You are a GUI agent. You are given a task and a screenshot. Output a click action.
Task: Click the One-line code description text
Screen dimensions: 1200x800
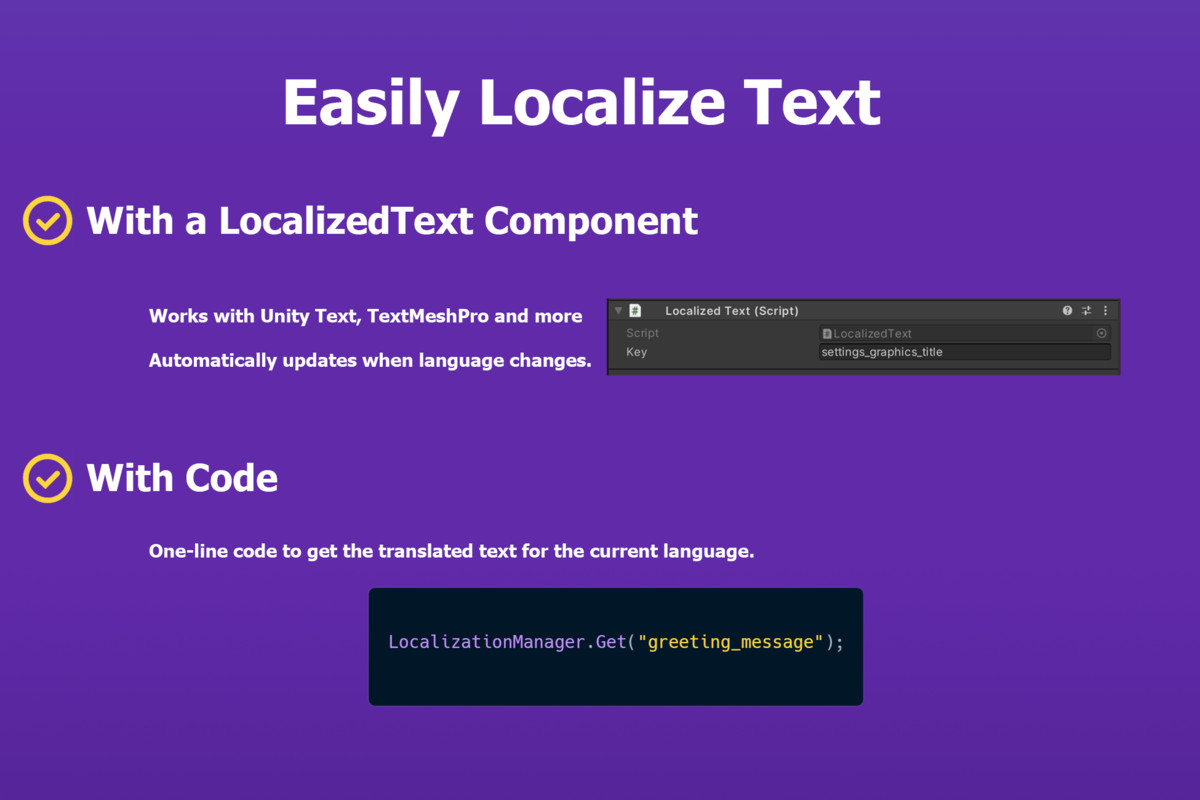click(451, 552)
